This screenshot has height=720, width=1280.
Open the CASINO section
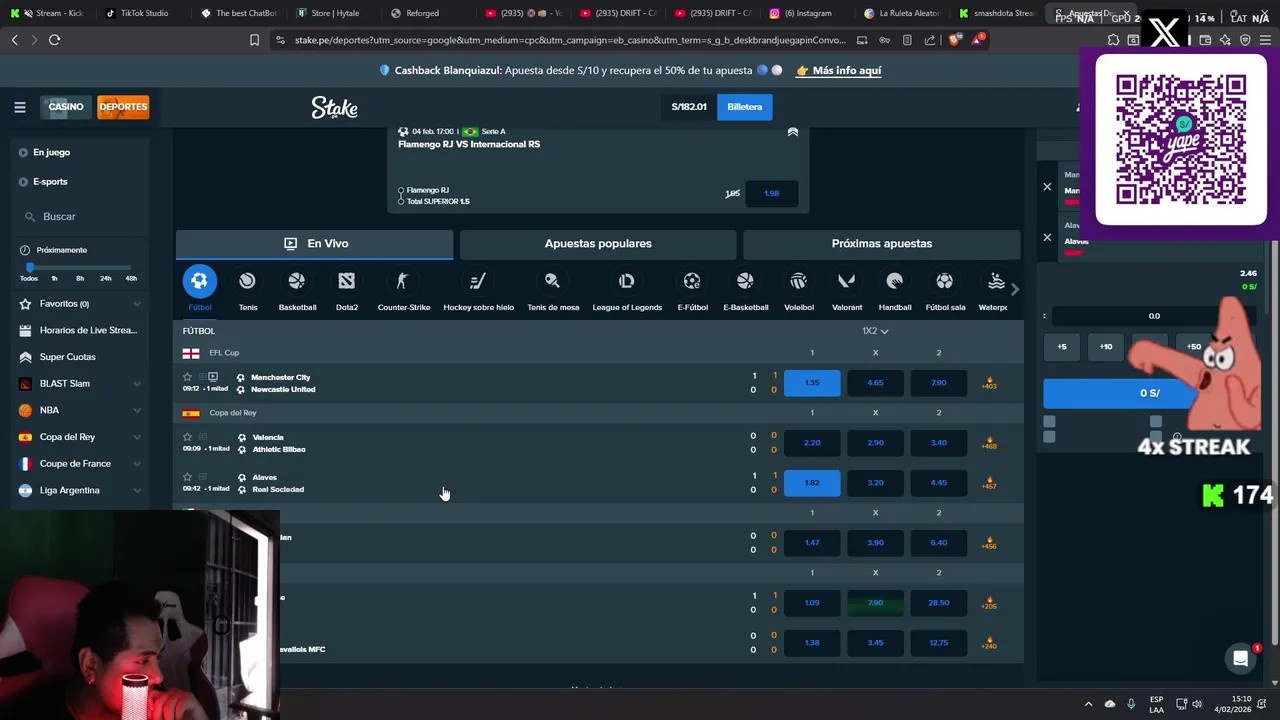(66, 107)
